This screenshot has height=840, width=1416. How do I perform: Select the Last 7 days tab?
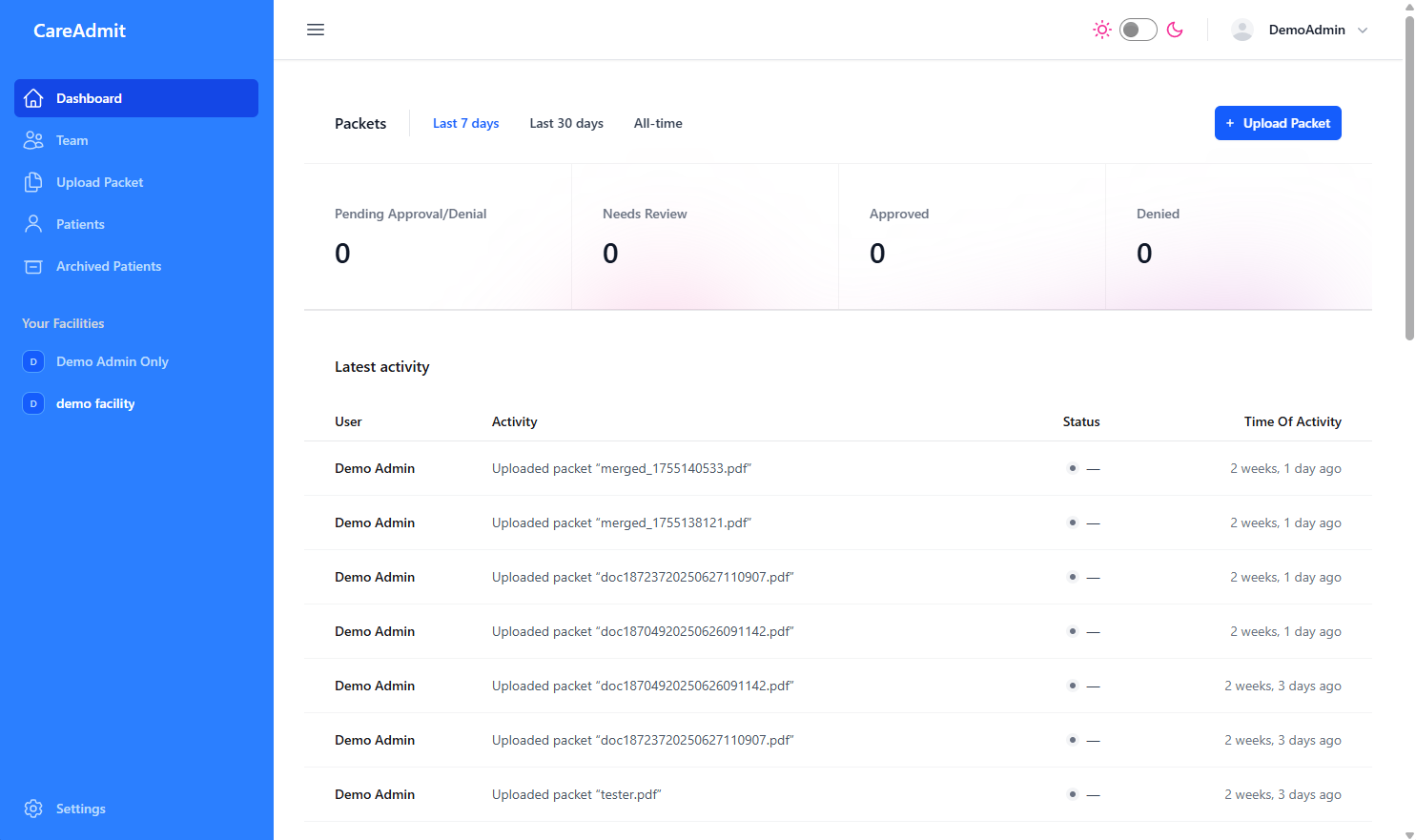click(465, 123)
